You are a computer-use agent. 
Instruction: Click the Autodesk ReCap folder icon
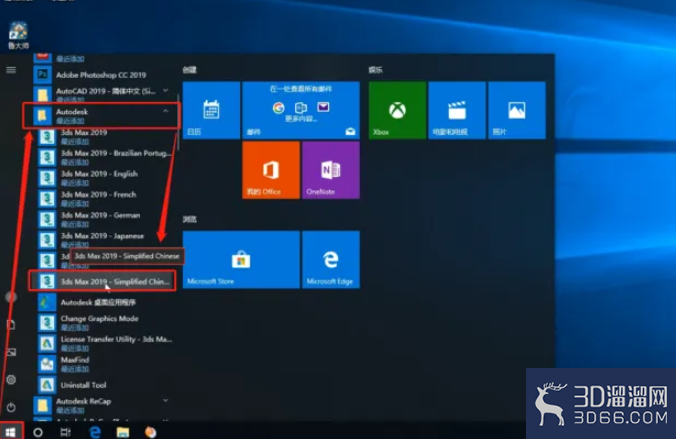pos(42,405)
